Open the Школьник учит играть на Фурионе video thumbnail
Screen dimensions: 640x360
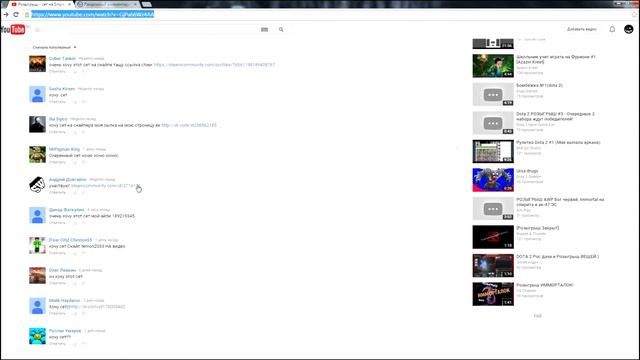493,66
